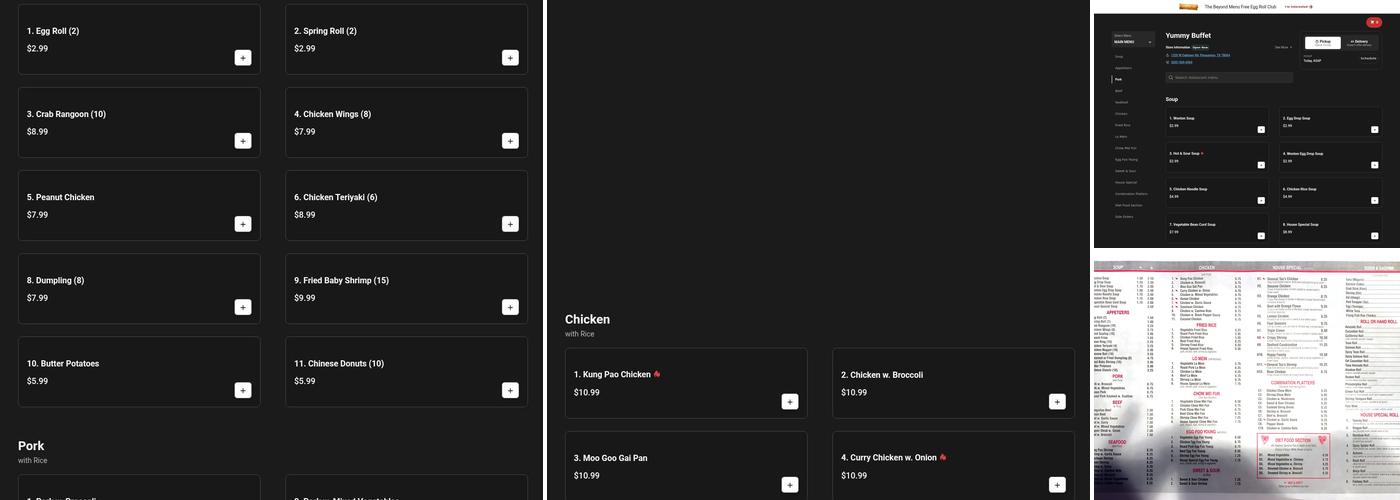The width and height of the screenshot is (1400, 500).
Task: Open the printed paper menu image
Action: click(x=1246, y=380)
